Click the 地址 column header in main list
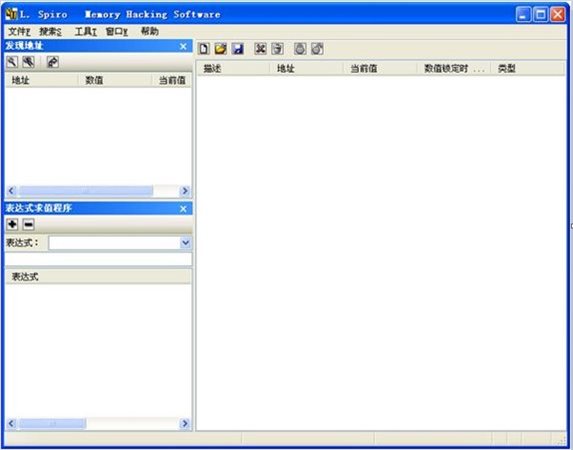Viewport: 573px width, 450px height. click(x=306, y=68)
